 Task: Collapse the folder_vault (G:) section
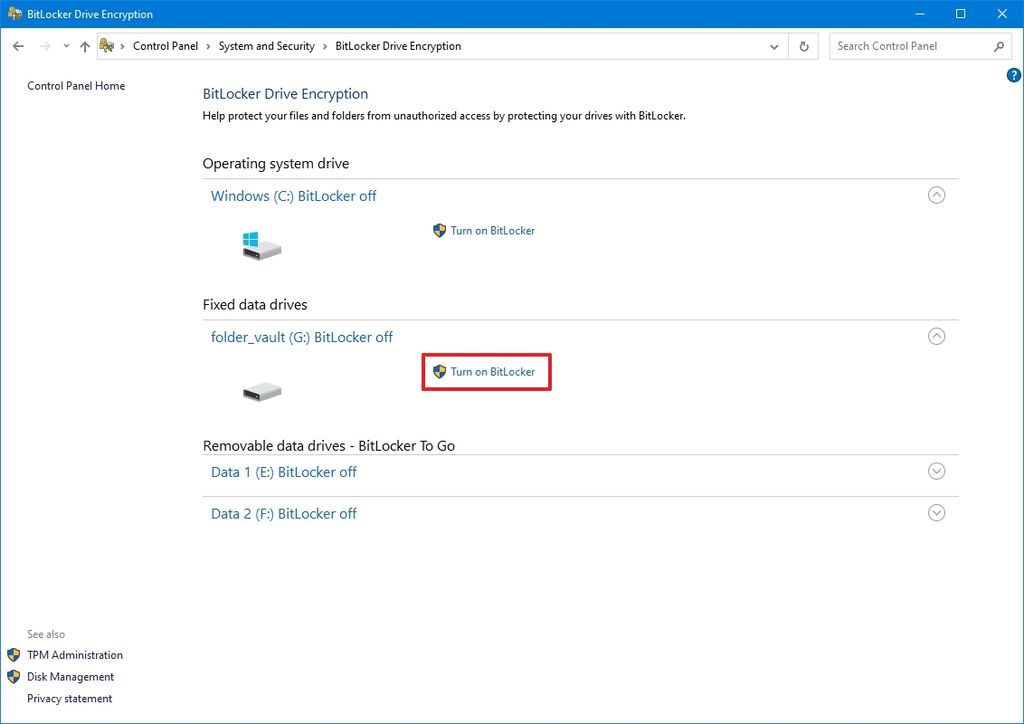(x=937, y=336)
